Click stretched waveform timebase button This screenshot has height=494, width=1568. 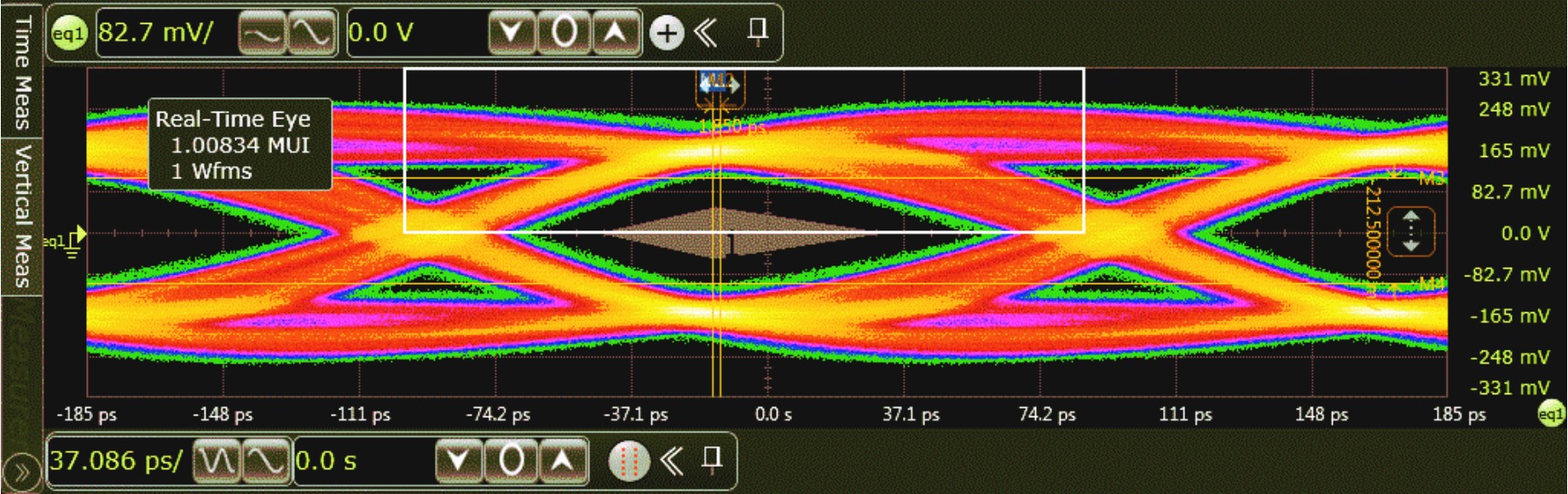tap(266, 461)
